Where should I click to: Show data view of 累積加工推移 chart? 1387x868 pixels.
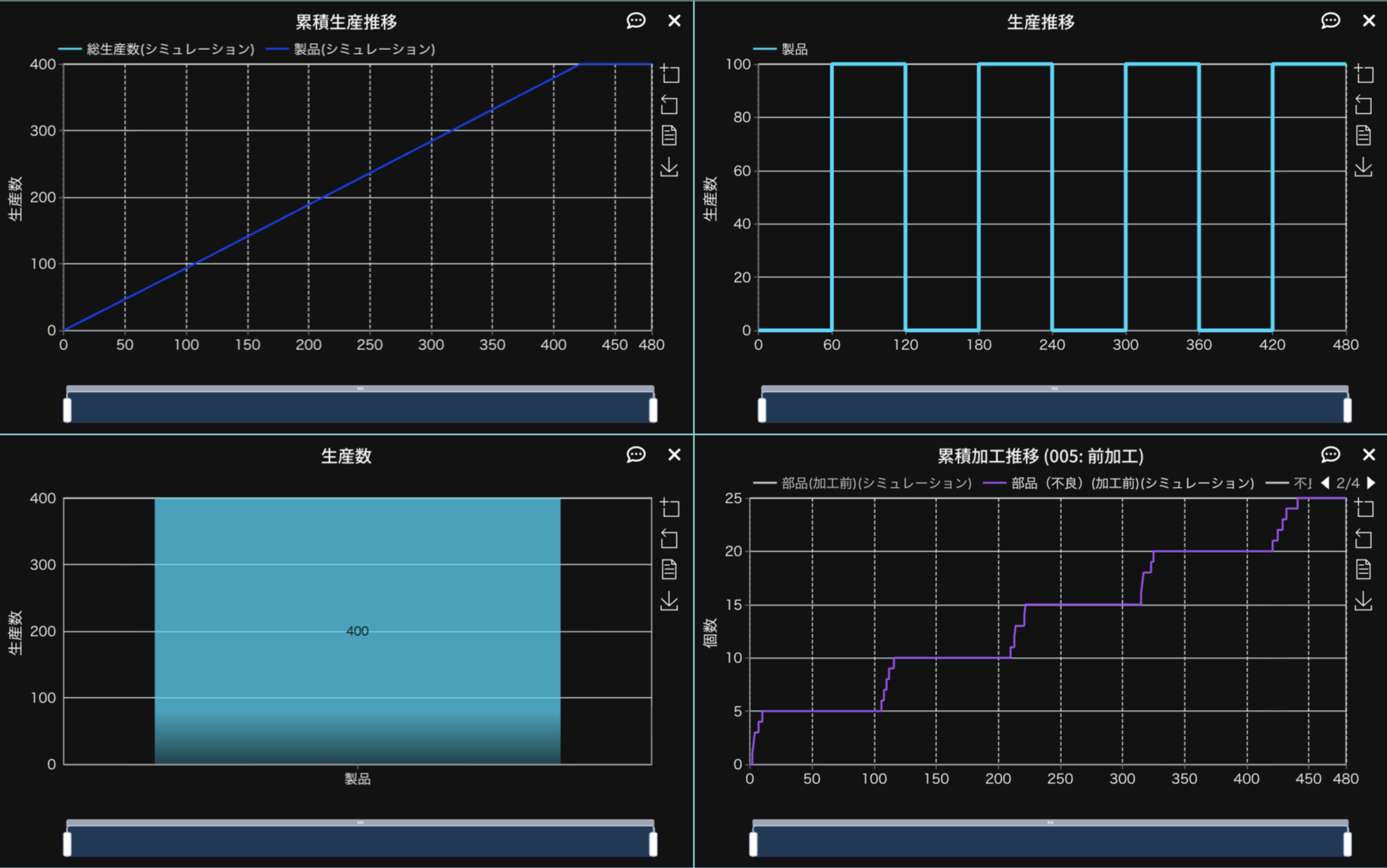point(1363,569)
